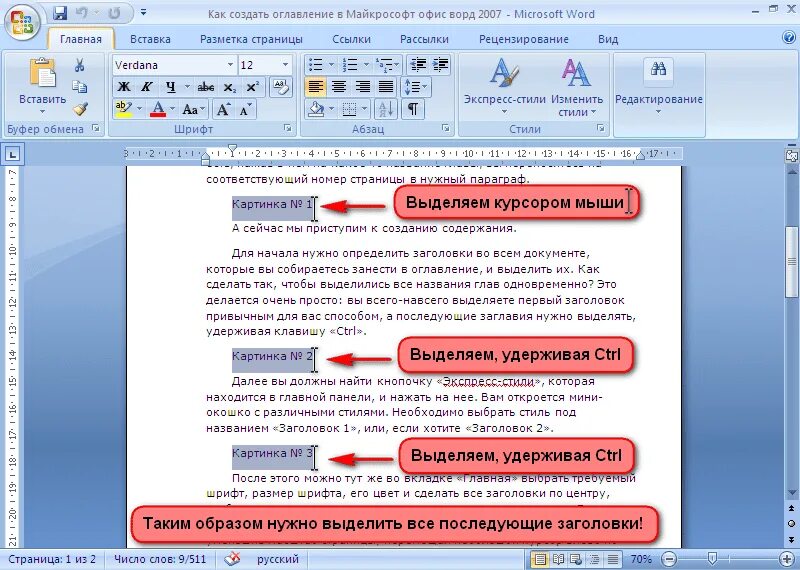This screenshot has height=570, width=800.
Task: Click the vertical scrollbar thumb
Action: (x=791, y=260)
